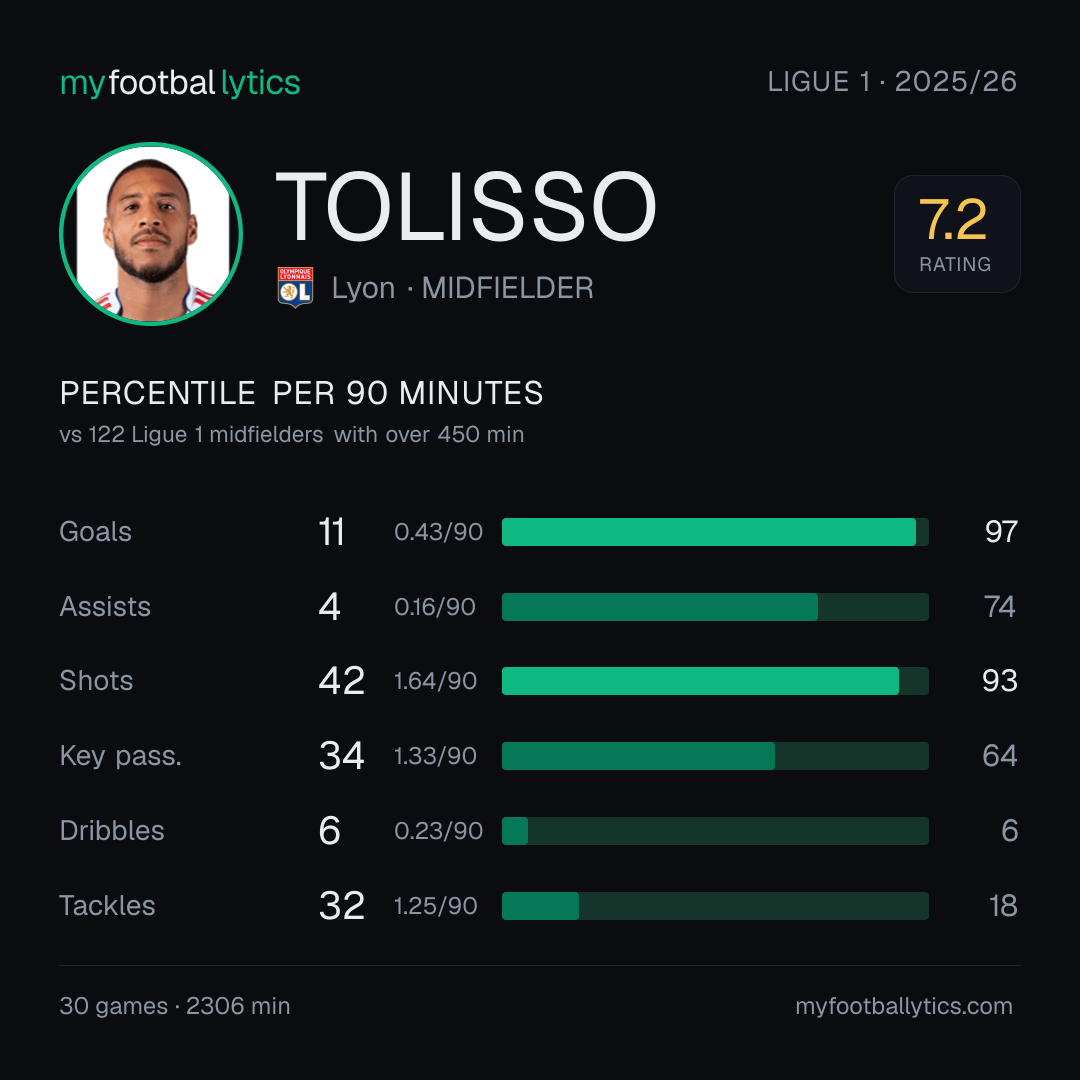Image resolution: width=1080 pixels, height=1080 pixels.
Task: Click the Goals stat label
Action: pos(95,532)
